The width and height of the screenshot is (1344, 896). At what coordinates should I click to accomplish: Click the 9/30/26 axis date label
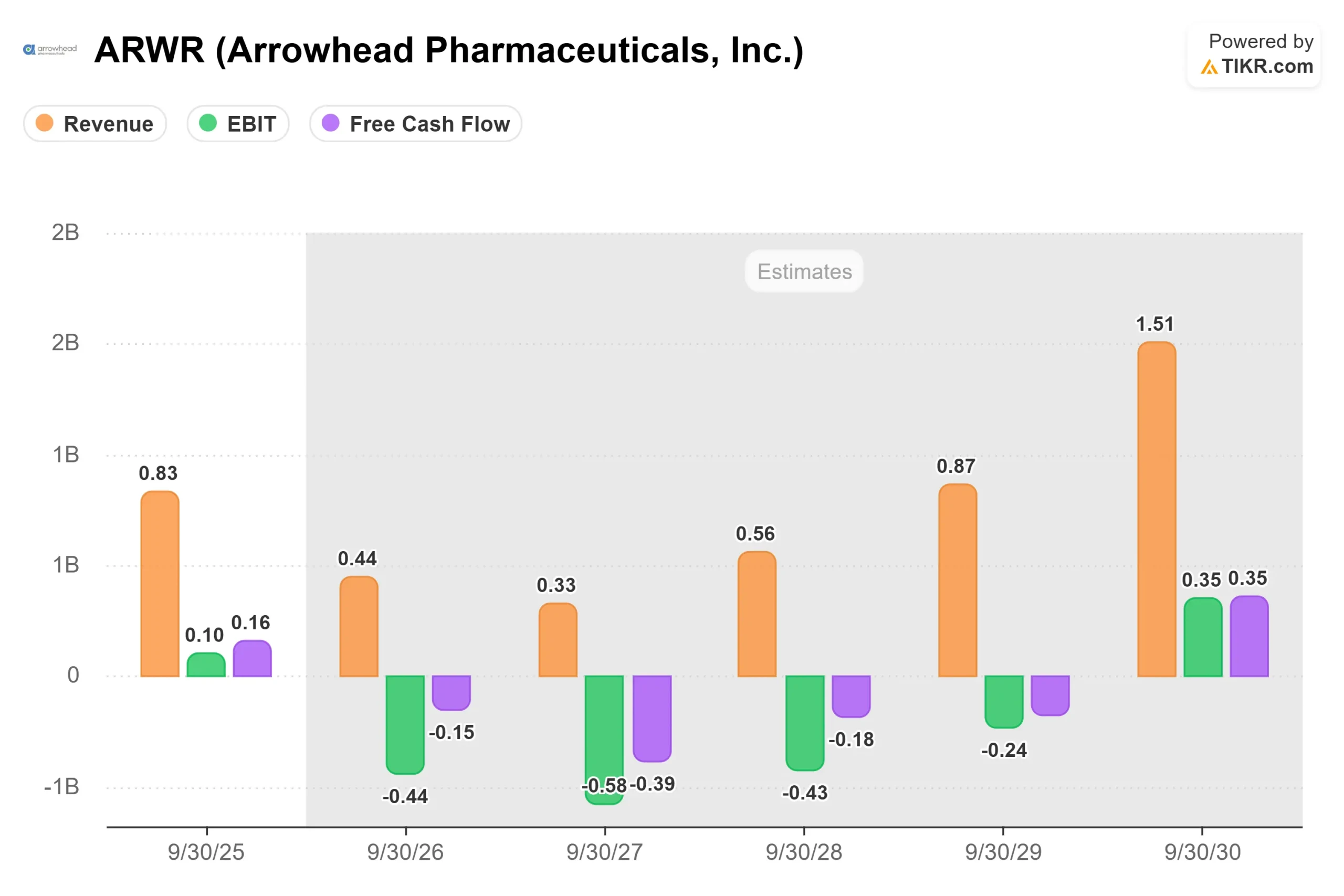(x=405, y=852)
